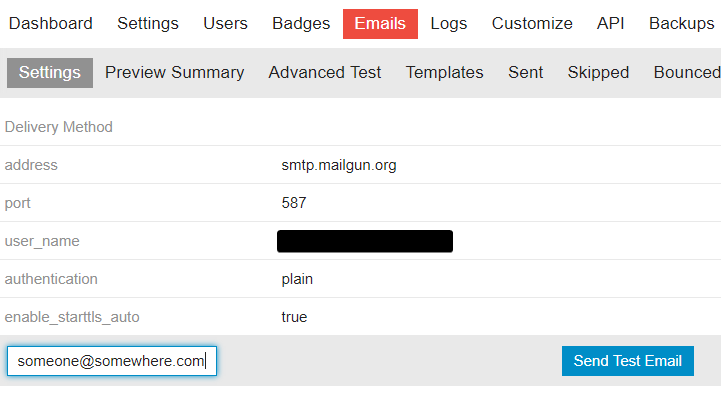Open the Advanced Test sub-tab

pos(325,73)
